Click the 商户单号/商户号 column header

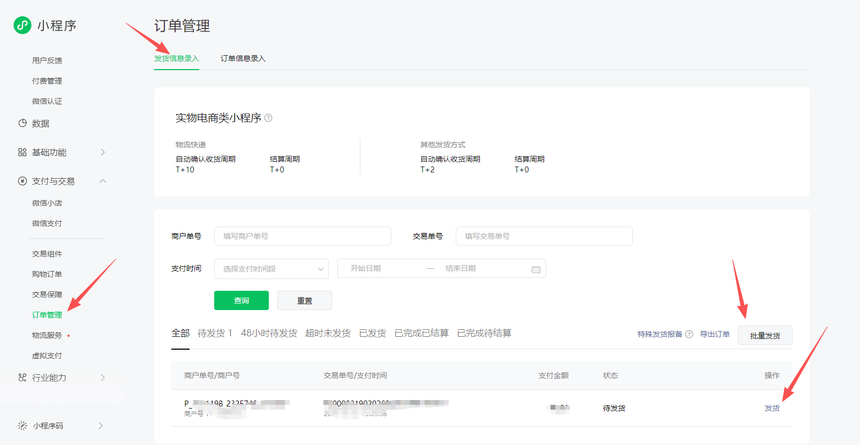point(212,376)
